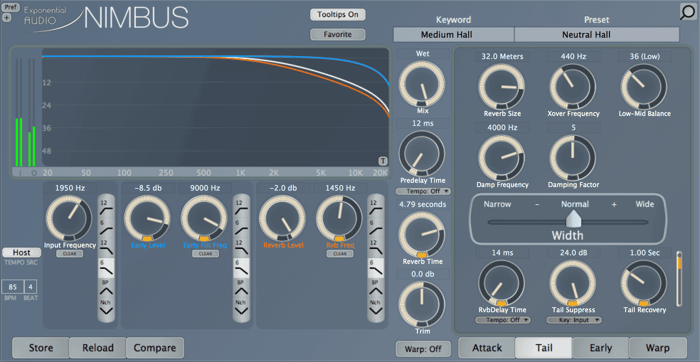
Task: Click the small plus icon under Pref
Action: point(6,18)
